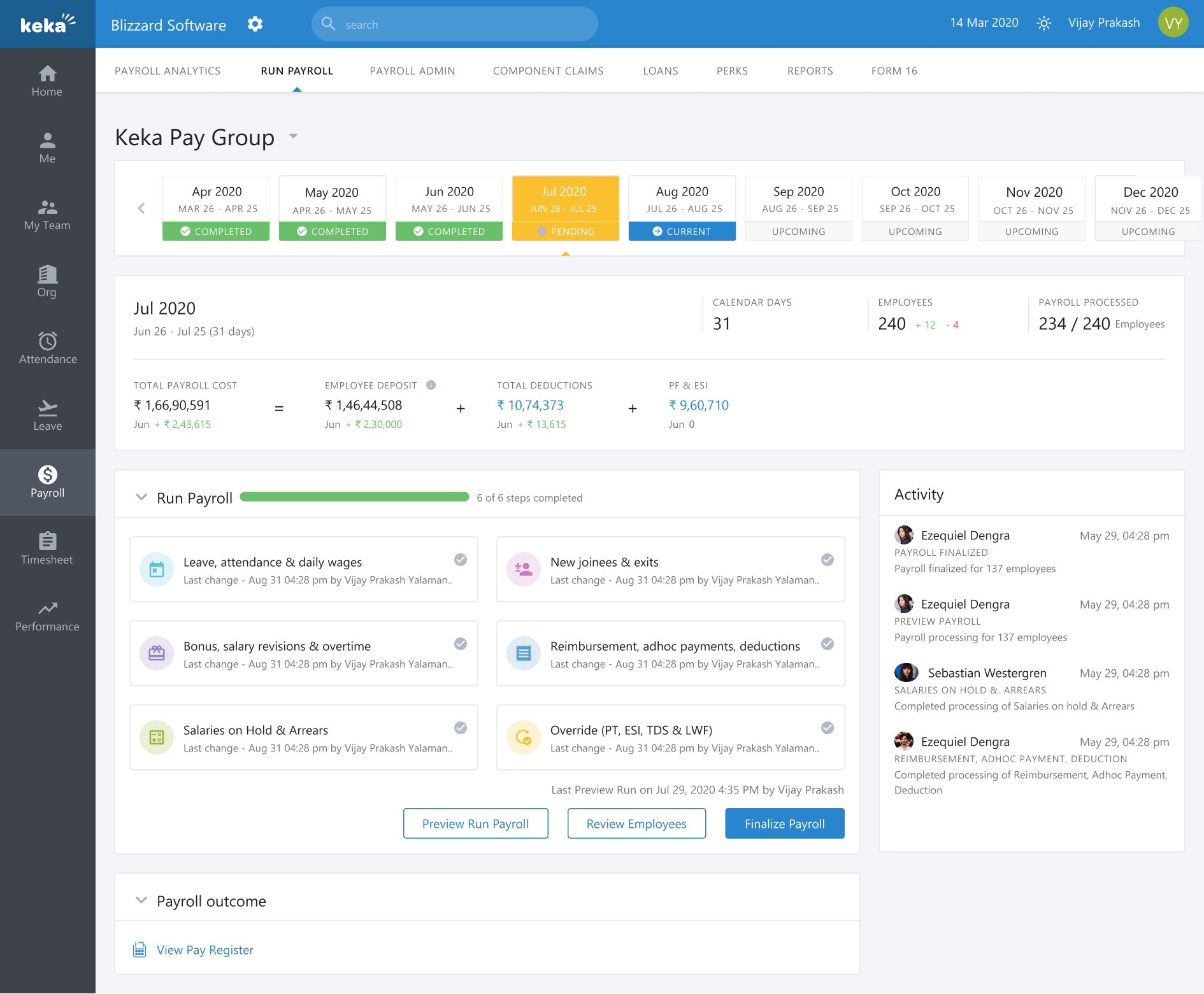Select the Oct 2020 upcoming period
1204x994 pixels.
[915, 208]
